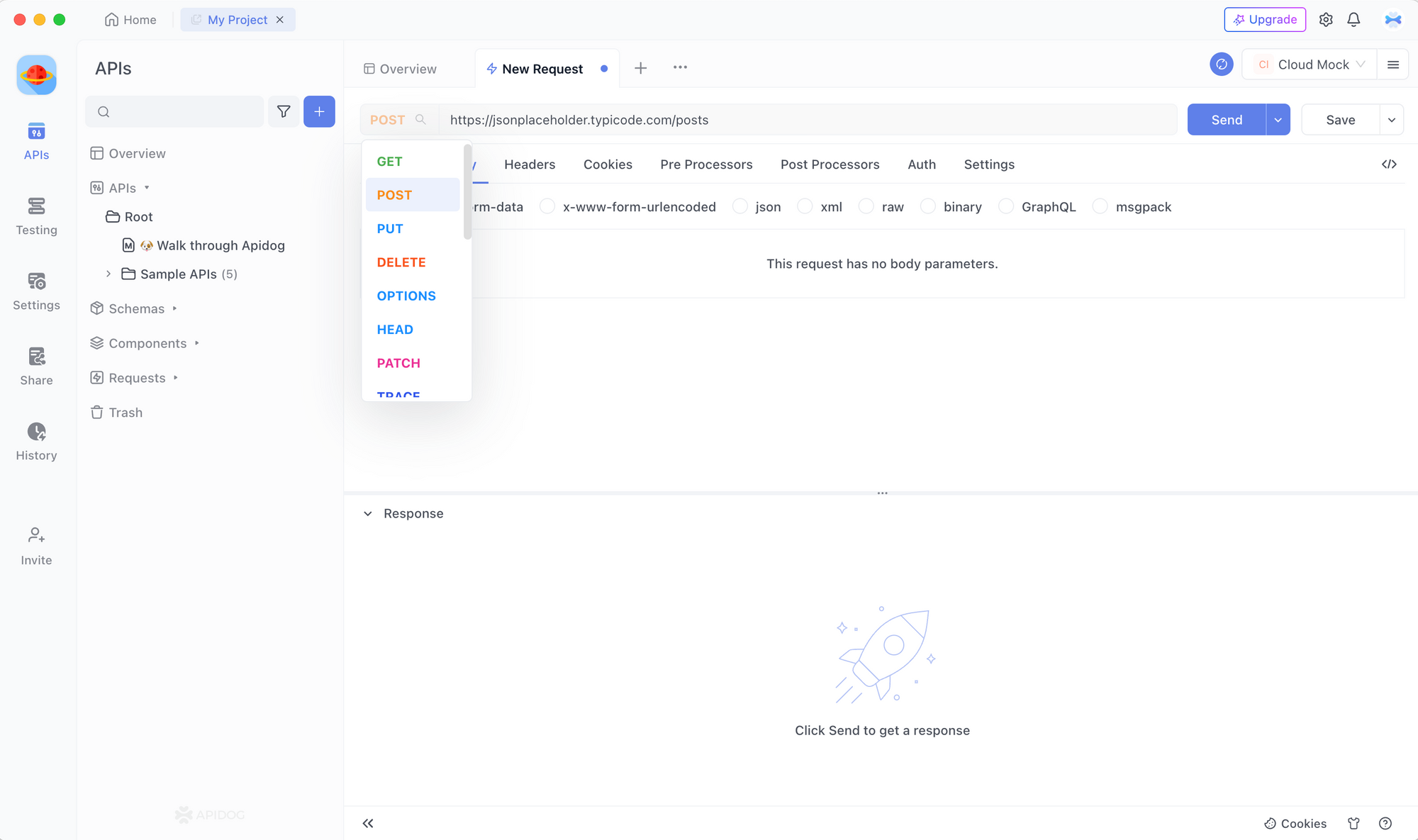Viewport: 1418px width, 840px height.
Task: Select the DELETE HTTP method
Action: pyautogui.click(x=402, y=262)
